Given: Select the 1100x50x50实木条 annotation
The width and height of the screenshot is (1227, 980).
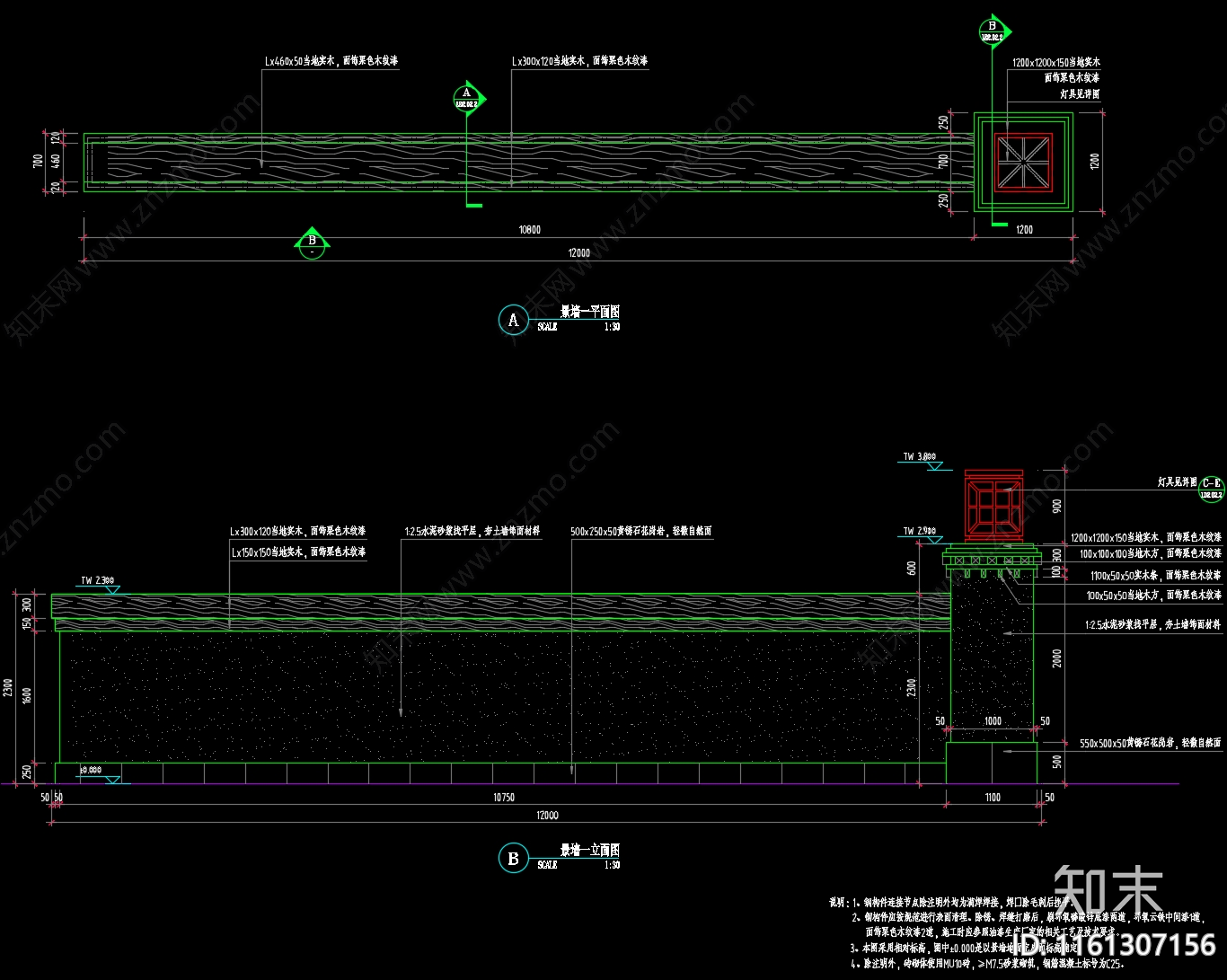Looking at the screenshot, I should click(1156, 576).
